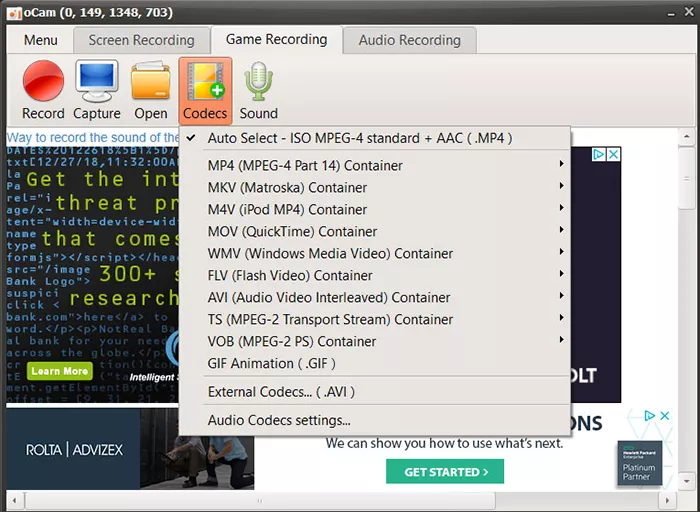Image resolution: width=700 pixels, height=512 pixels.
Task: Expand M4V (iPod MP4) Container submenu
Action: click(375, 209)
